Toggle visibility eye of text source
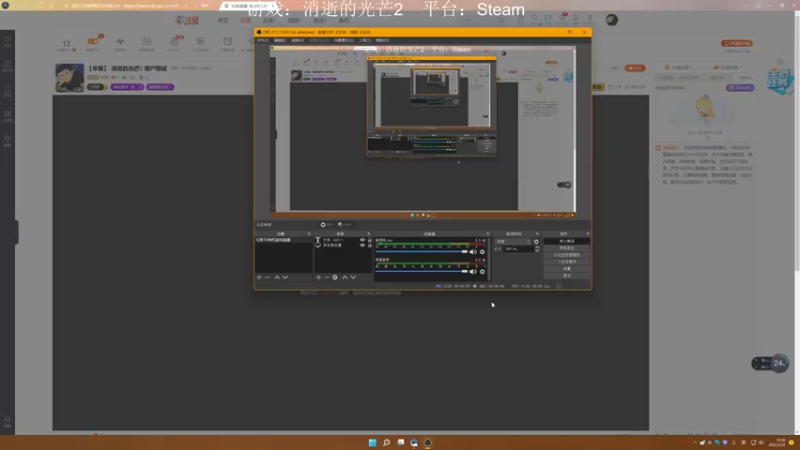Image resolution: width=800 pixels, height=450 pixels. tap(362, 240)
